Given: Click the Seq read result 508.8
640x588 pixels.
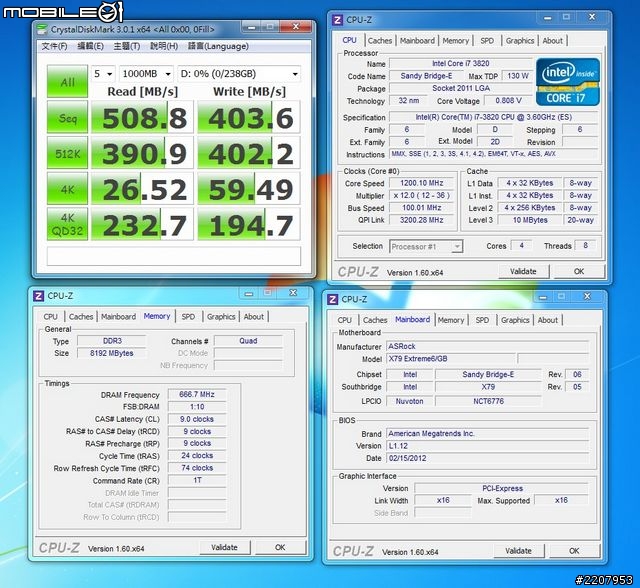Looking at the screenshot, I should pyautogui.click(x=142, y=118).
